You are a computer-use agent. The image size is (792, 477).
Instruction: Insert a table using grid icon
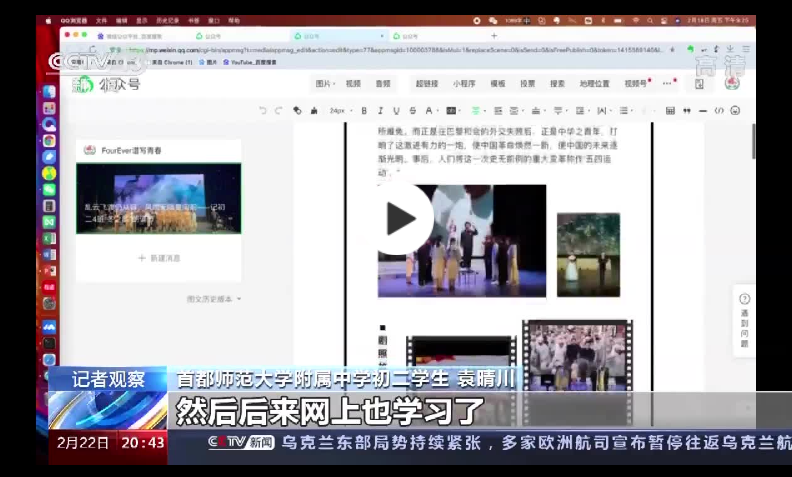(670, 111)
